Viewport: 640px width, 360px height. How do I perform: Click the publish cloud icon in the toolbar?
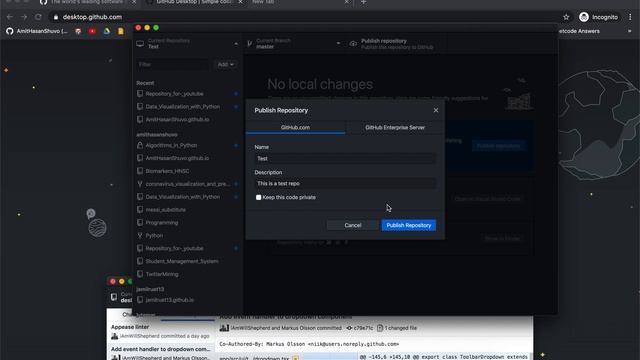(353, 44)
